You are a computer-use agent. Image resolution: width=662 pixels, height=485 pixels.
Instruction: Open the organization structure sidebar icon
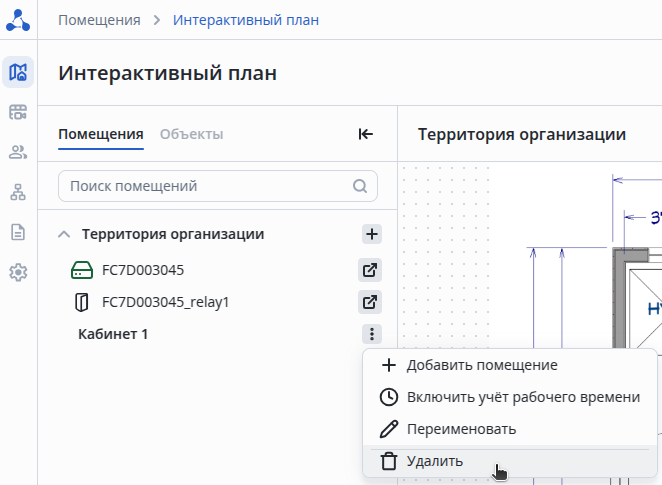click(x=18, y=192)
